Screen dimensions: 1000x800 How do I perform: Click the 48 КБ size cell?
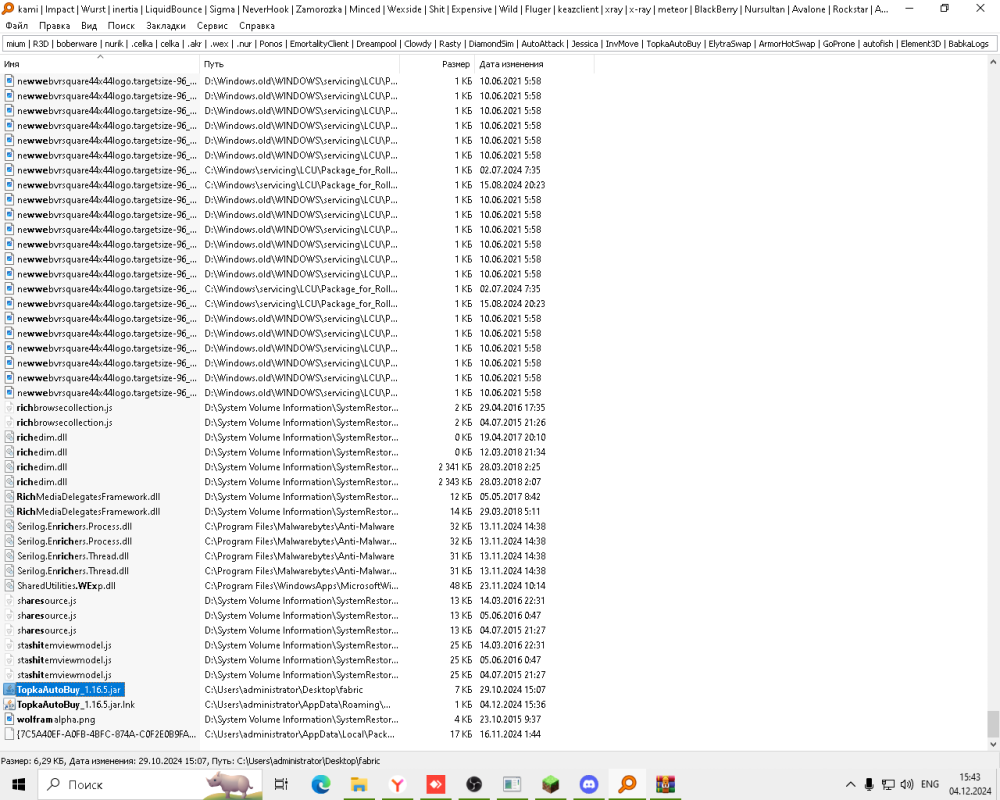click(460, 586)
